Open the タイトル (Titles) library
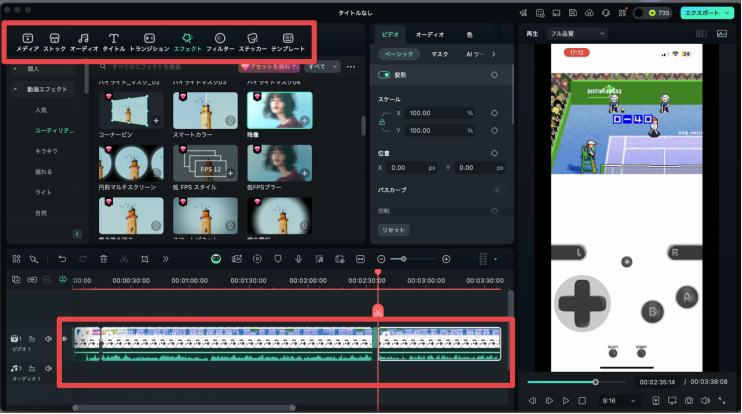The image size is (742, 414). click(113, 42)
